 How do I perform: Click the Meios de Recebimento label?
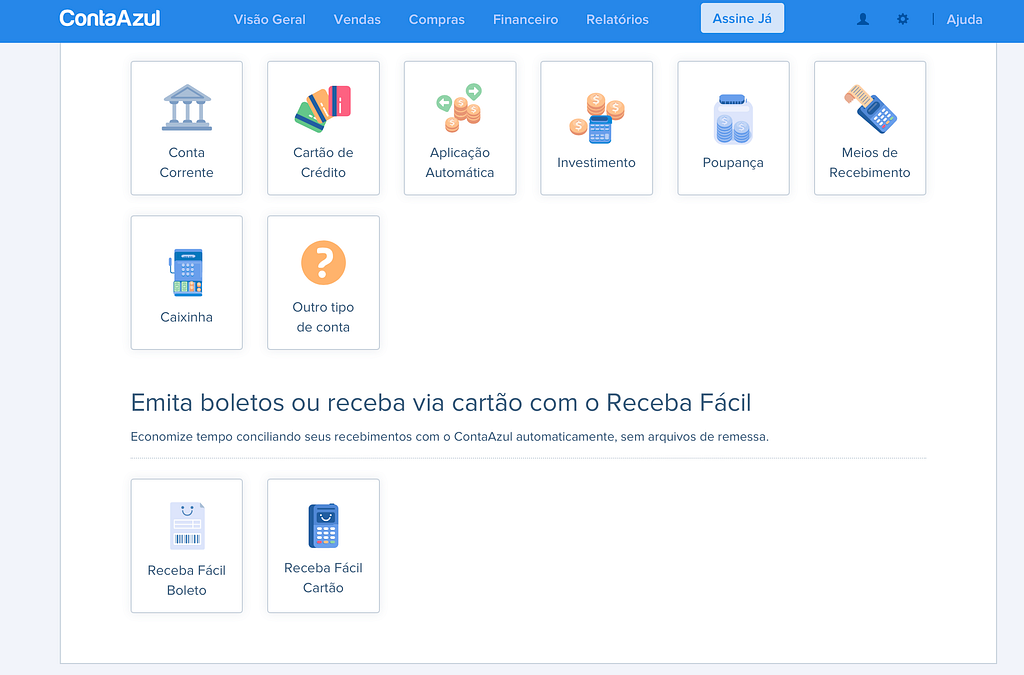[x=870, y=163]
